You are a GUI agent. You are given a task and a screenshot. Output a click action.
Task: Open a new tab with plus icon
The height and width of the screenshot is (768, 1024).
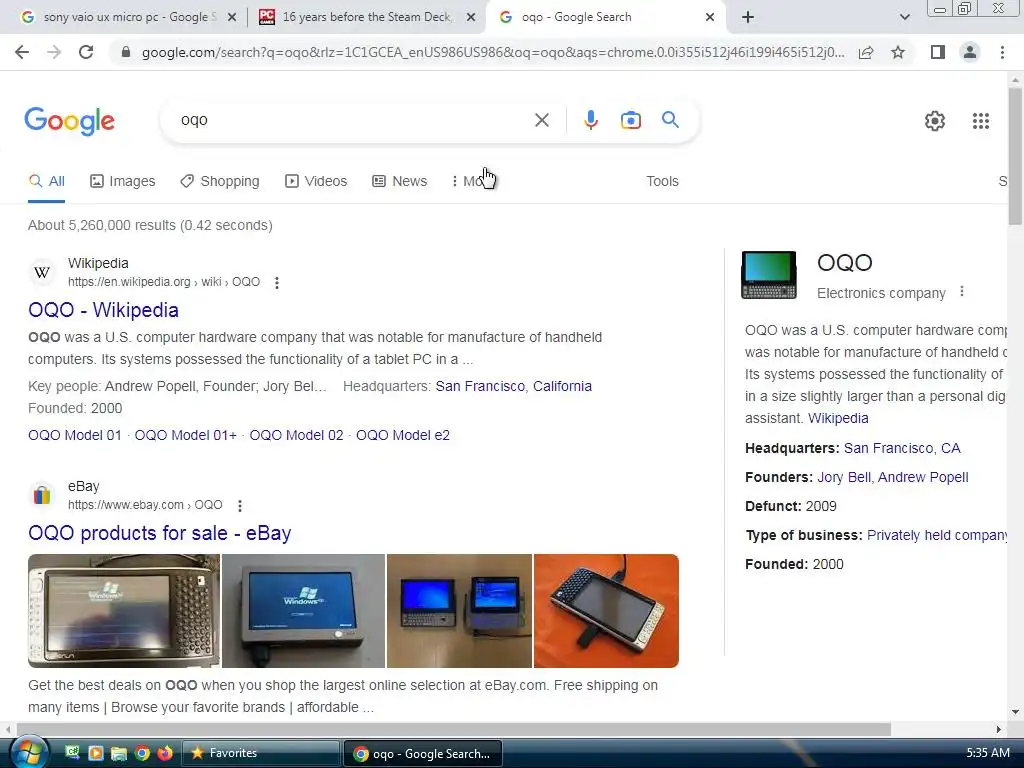(x=748, y=17)
